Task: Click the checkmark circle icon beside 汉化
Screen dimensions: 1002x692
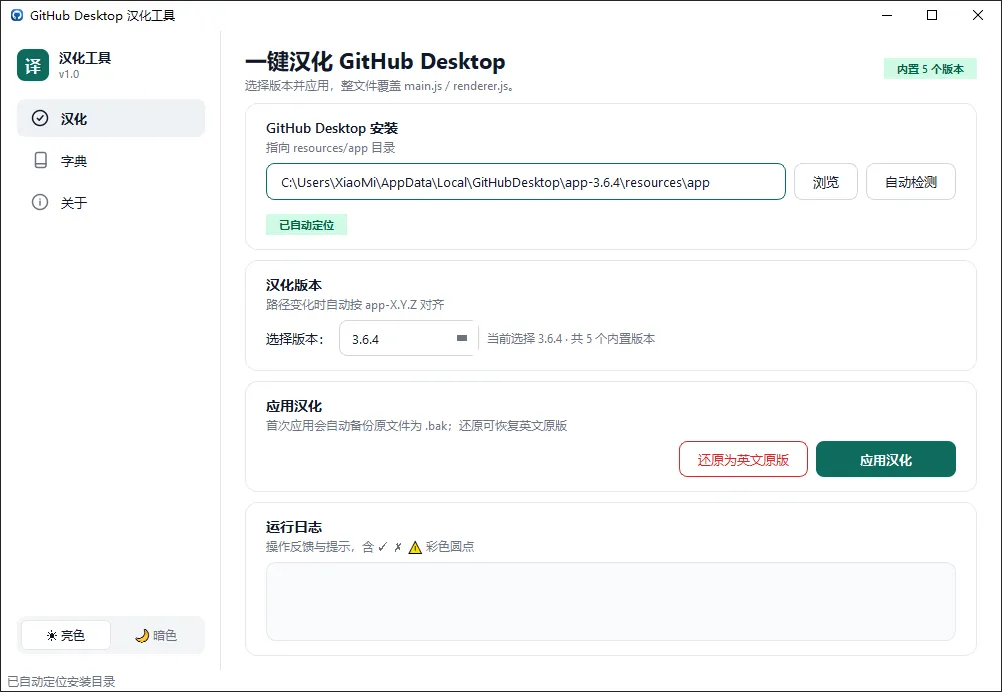Action: 40,118
